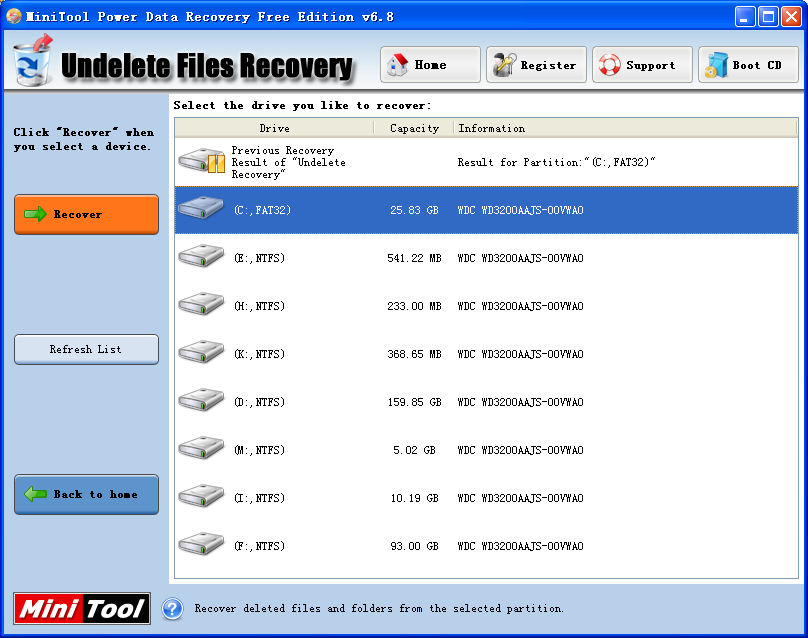Click the '5.02 GB' capacity cell
Screen dimensions: 808x638
(414, 449)
